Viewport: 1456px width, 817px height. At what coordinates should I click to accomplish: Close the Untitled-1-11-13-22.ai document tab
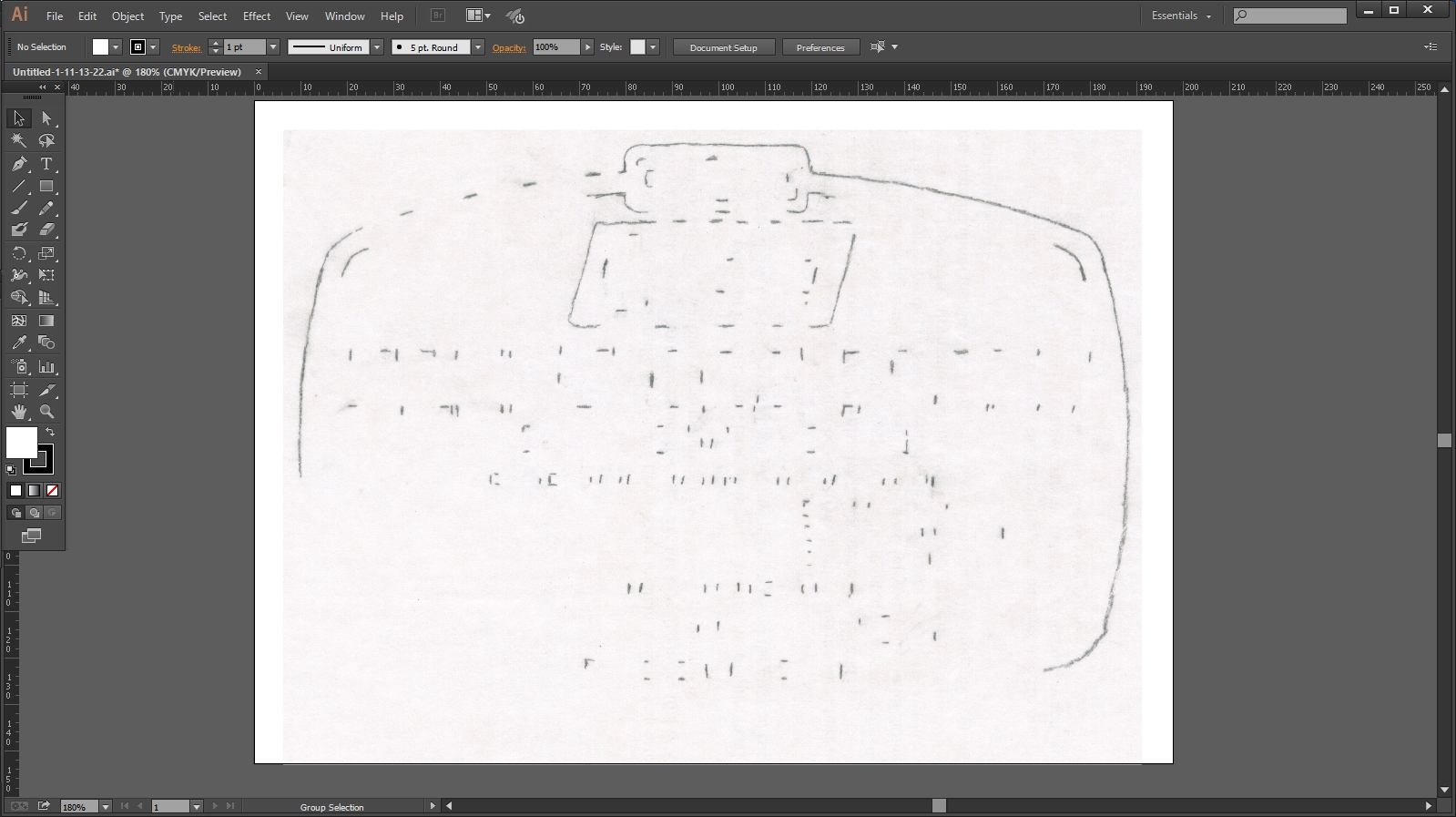click(x=259, y=71)
